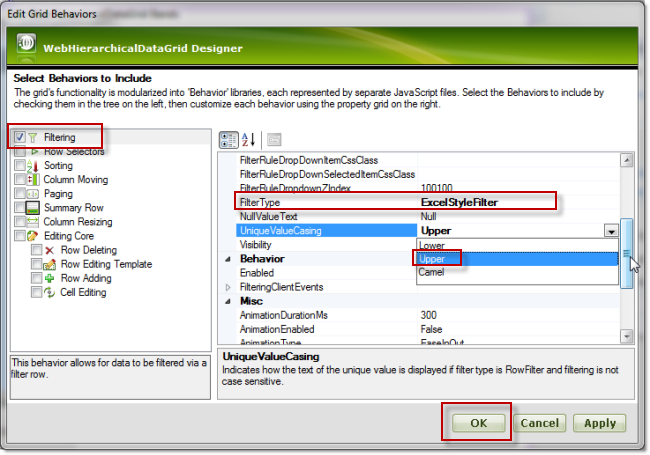Open the UniqueValueCasing dropdown arrow
Screen dimensions: 650x455
click(x=610, y=230)
